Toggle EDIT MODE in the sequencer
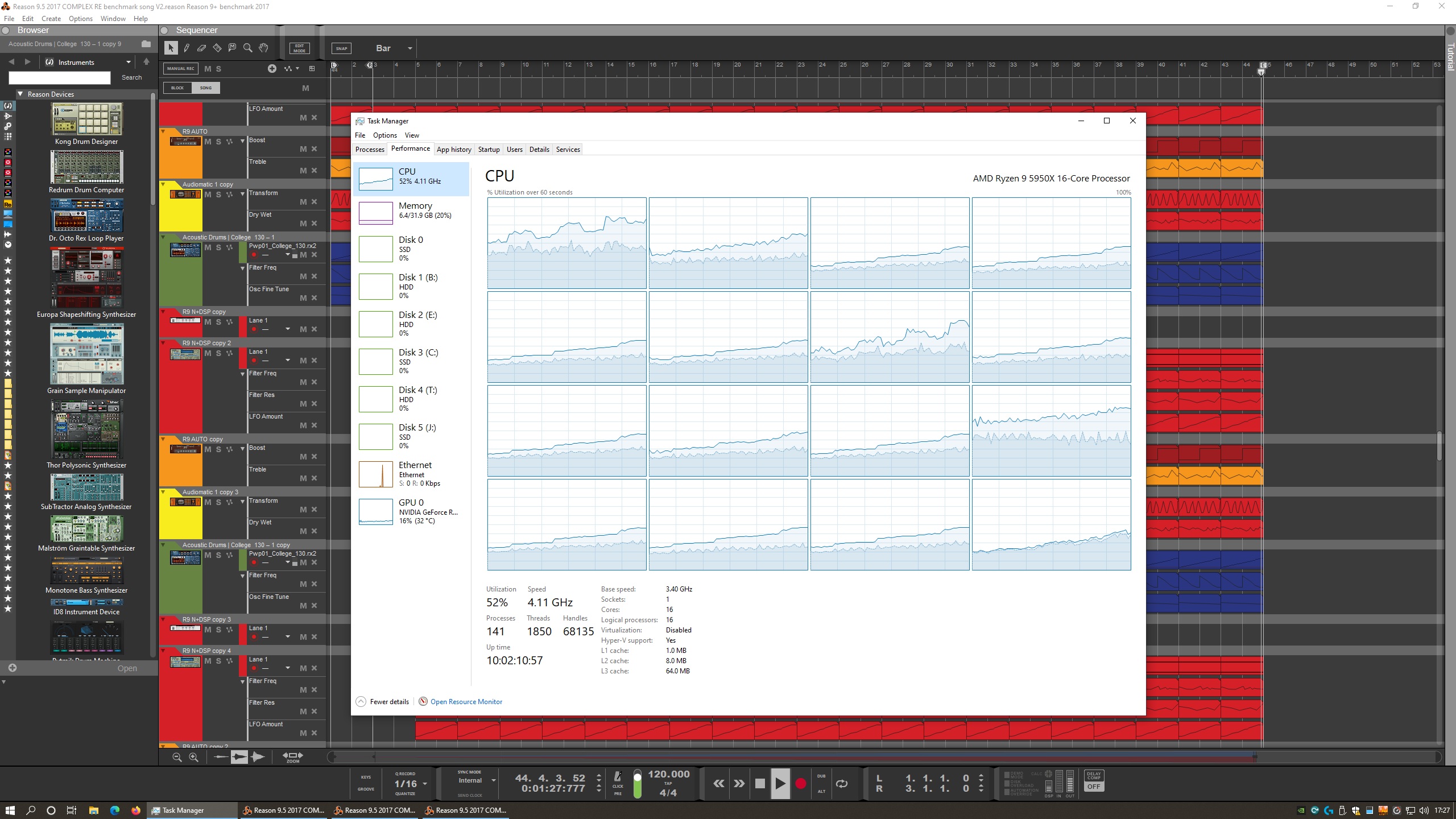 click(300, 48)
